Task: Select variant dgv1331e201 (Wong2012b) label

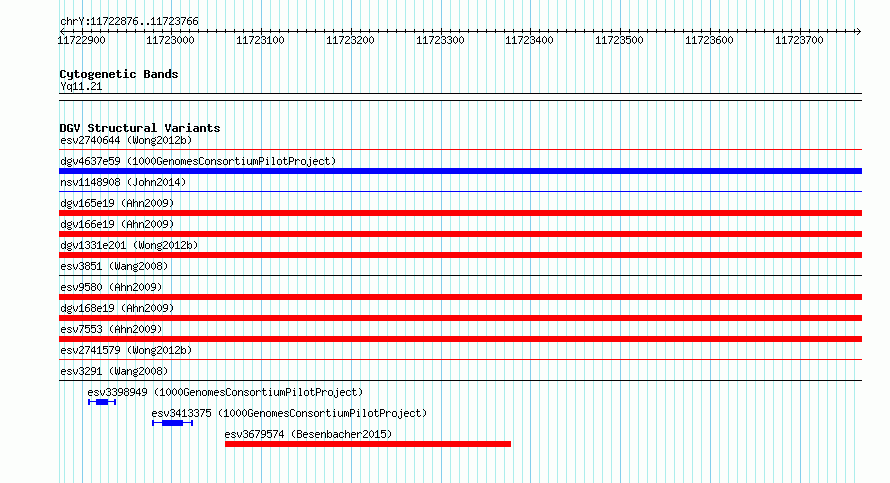Action: click(x=129, y=245)
